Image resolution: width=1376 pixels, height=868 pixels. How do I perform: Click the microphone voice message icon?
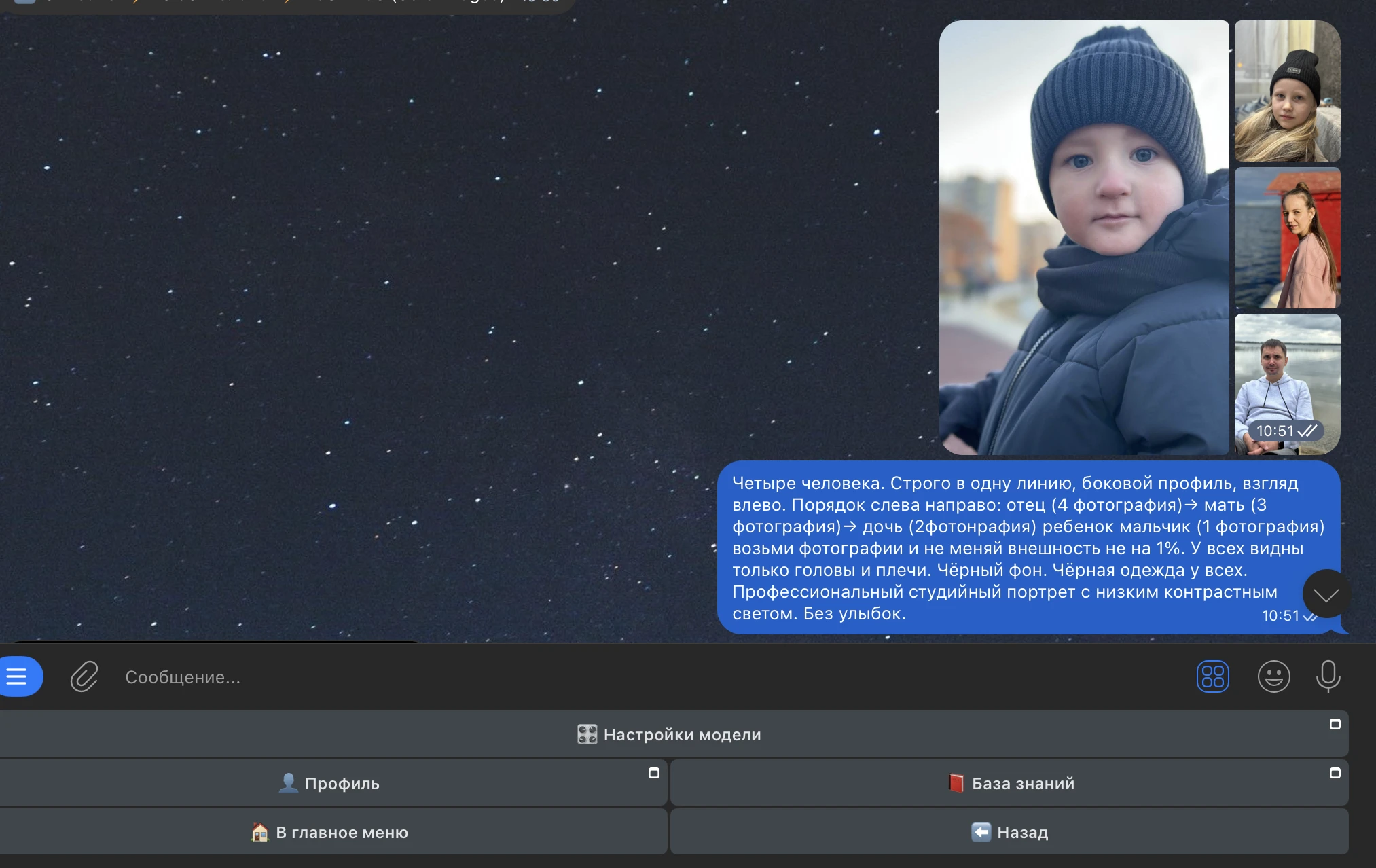point(1328,676)
